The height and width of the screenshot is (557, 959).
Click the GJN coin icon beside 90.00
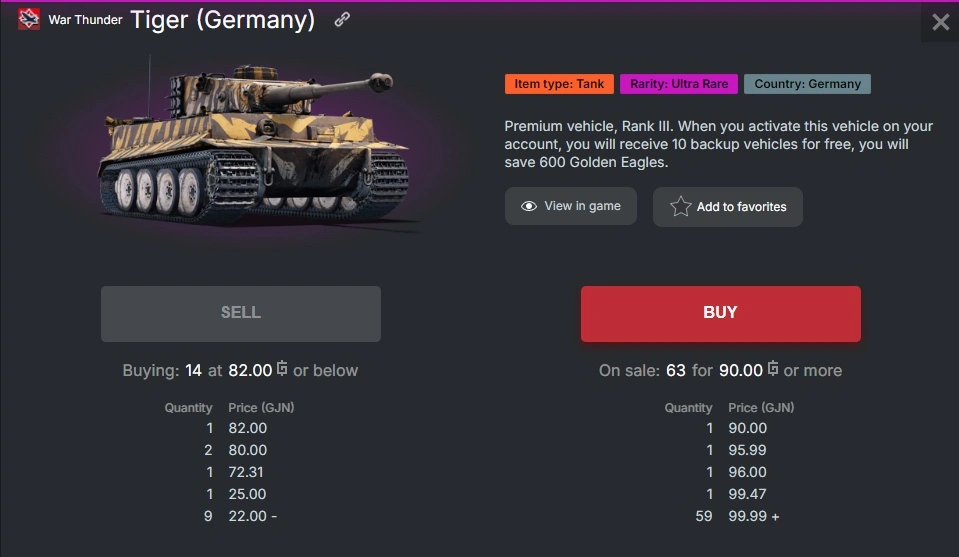pos(773,370)
